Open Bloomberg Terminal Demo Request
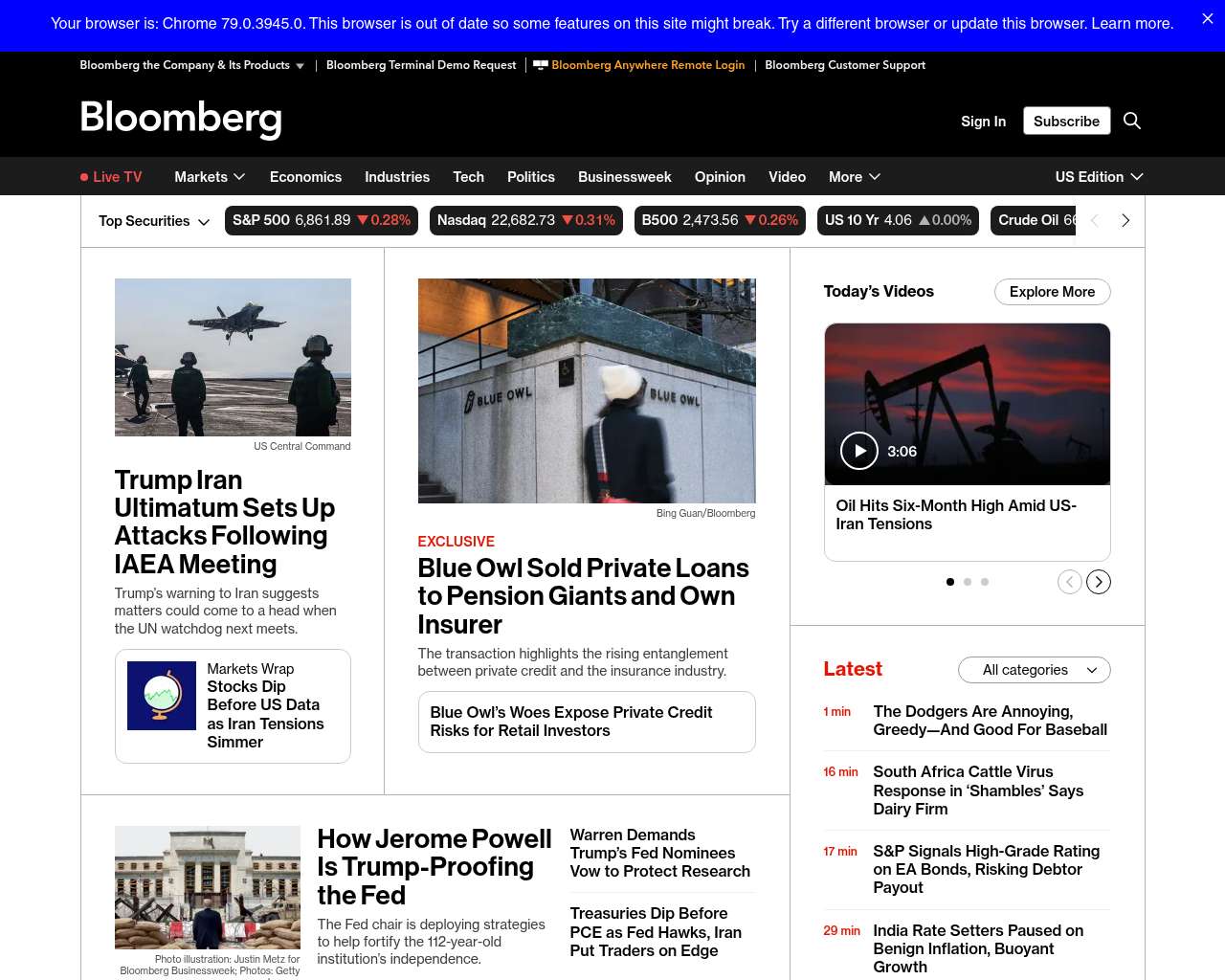The width and height of the screenshot is (1225, 980). click(421, 65)
